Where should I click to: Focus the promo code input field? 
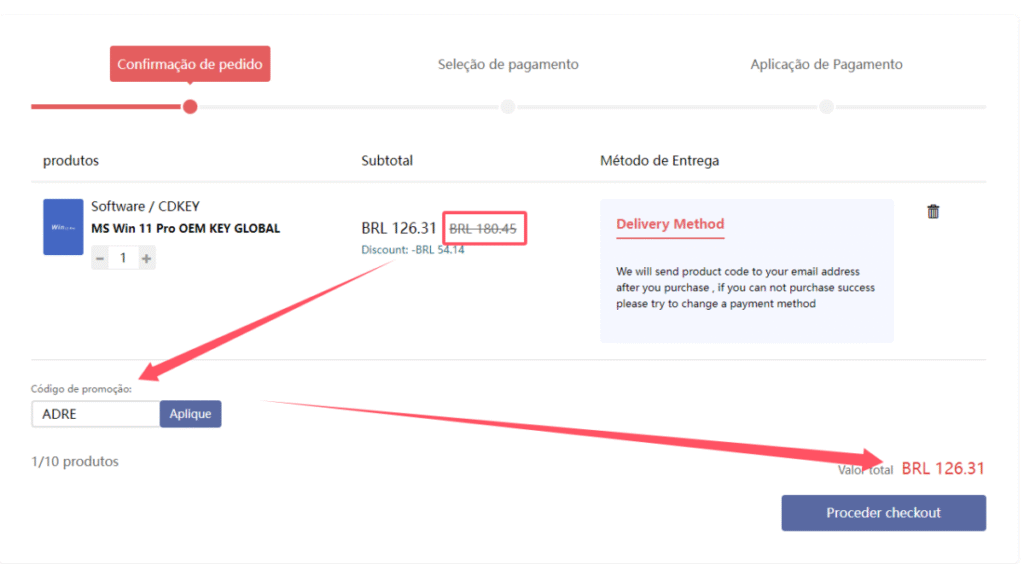click(96, 414)
